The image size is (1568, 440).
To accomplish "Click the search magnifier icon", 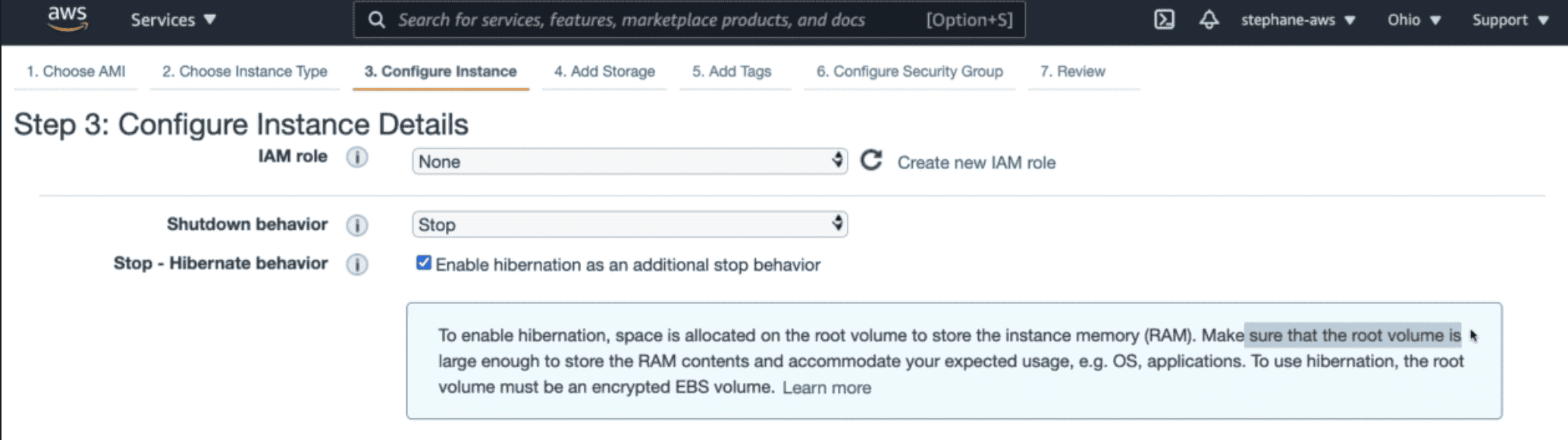I will tap(376, 20).
